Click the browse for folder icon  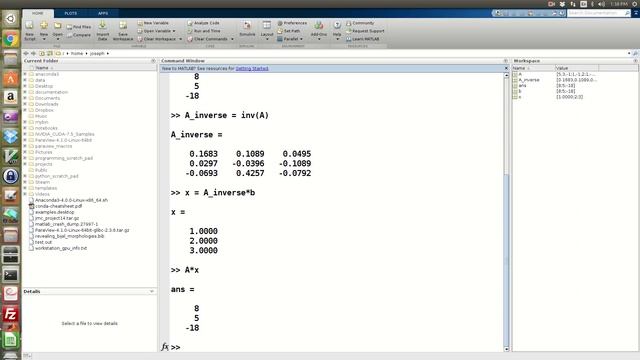click(50, 53)
